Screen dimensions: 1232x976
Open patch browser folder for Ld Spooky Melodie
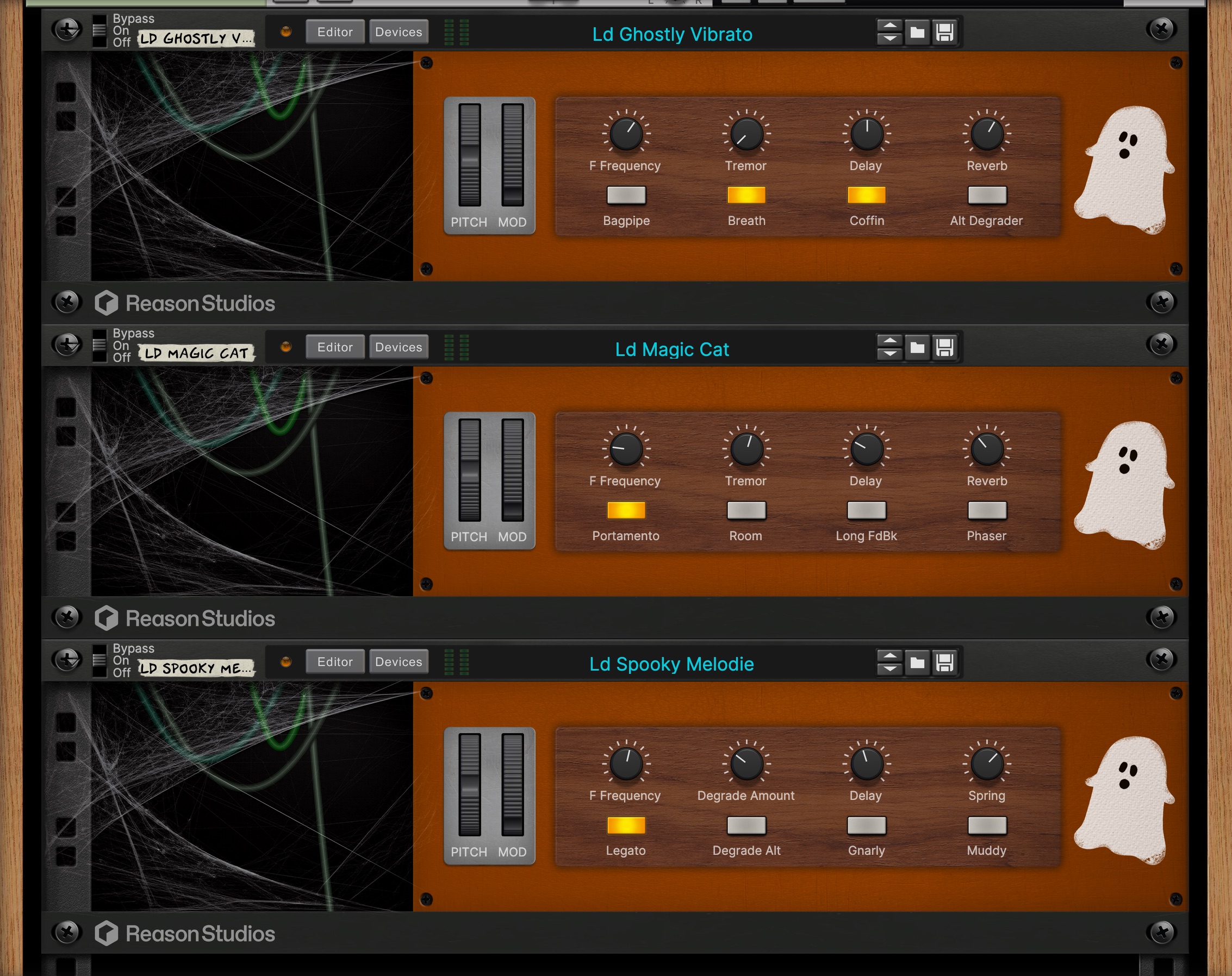coord(917,662)
